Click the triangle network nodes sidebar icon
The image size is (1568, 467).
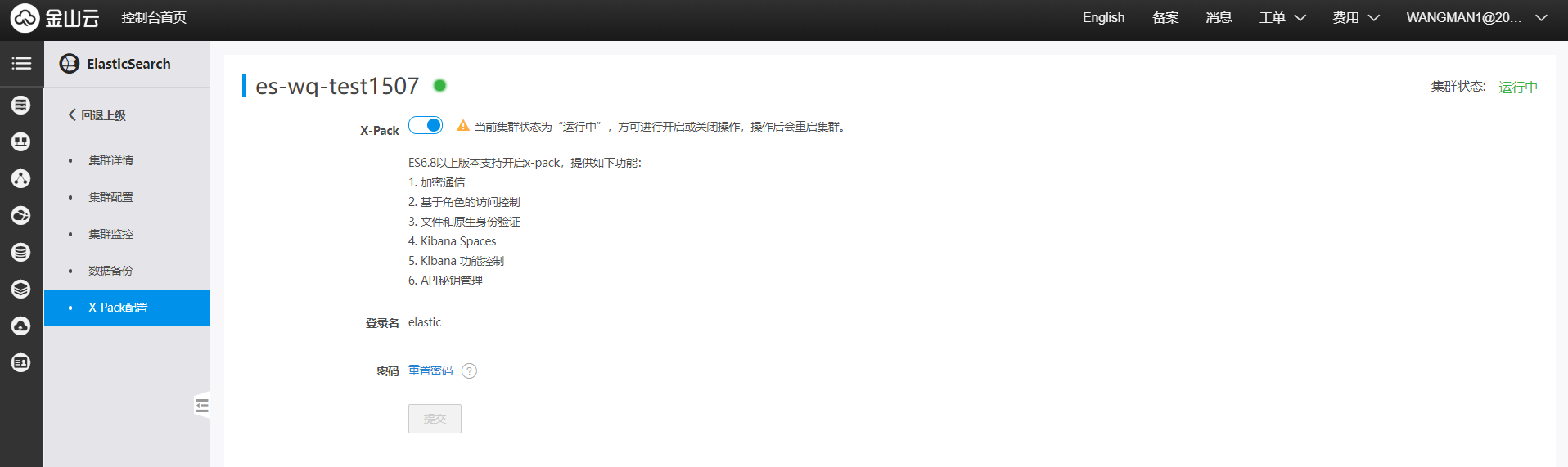pyautogui.click(x=21, y=178)
